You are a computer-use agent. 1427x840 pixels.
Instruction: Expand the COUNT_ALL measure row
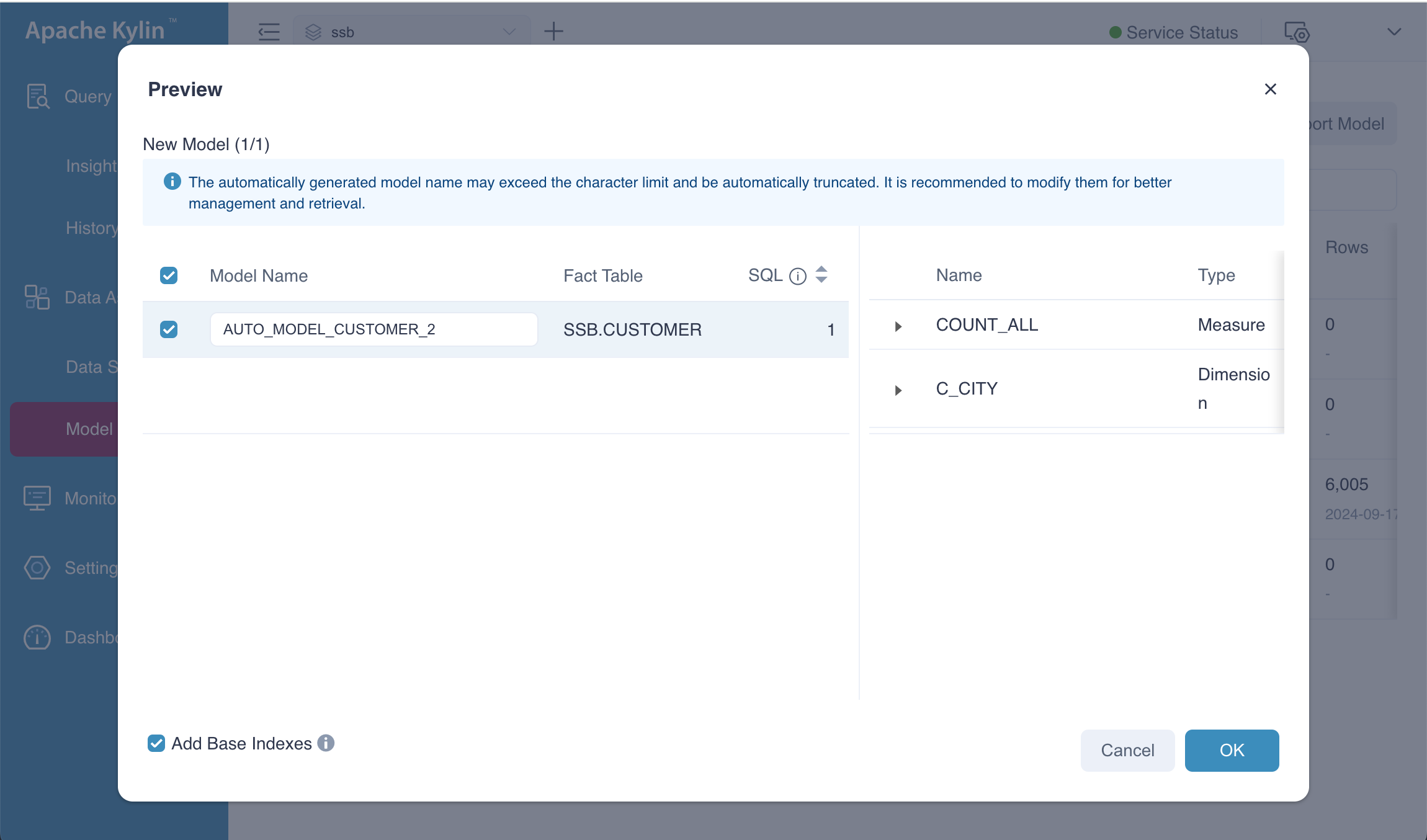point(898,326)
